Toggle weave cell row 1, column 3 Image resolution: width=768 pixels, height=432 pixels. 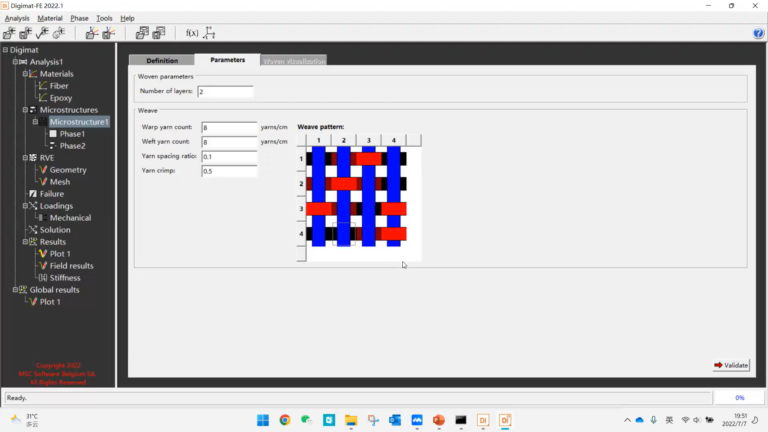369,159
